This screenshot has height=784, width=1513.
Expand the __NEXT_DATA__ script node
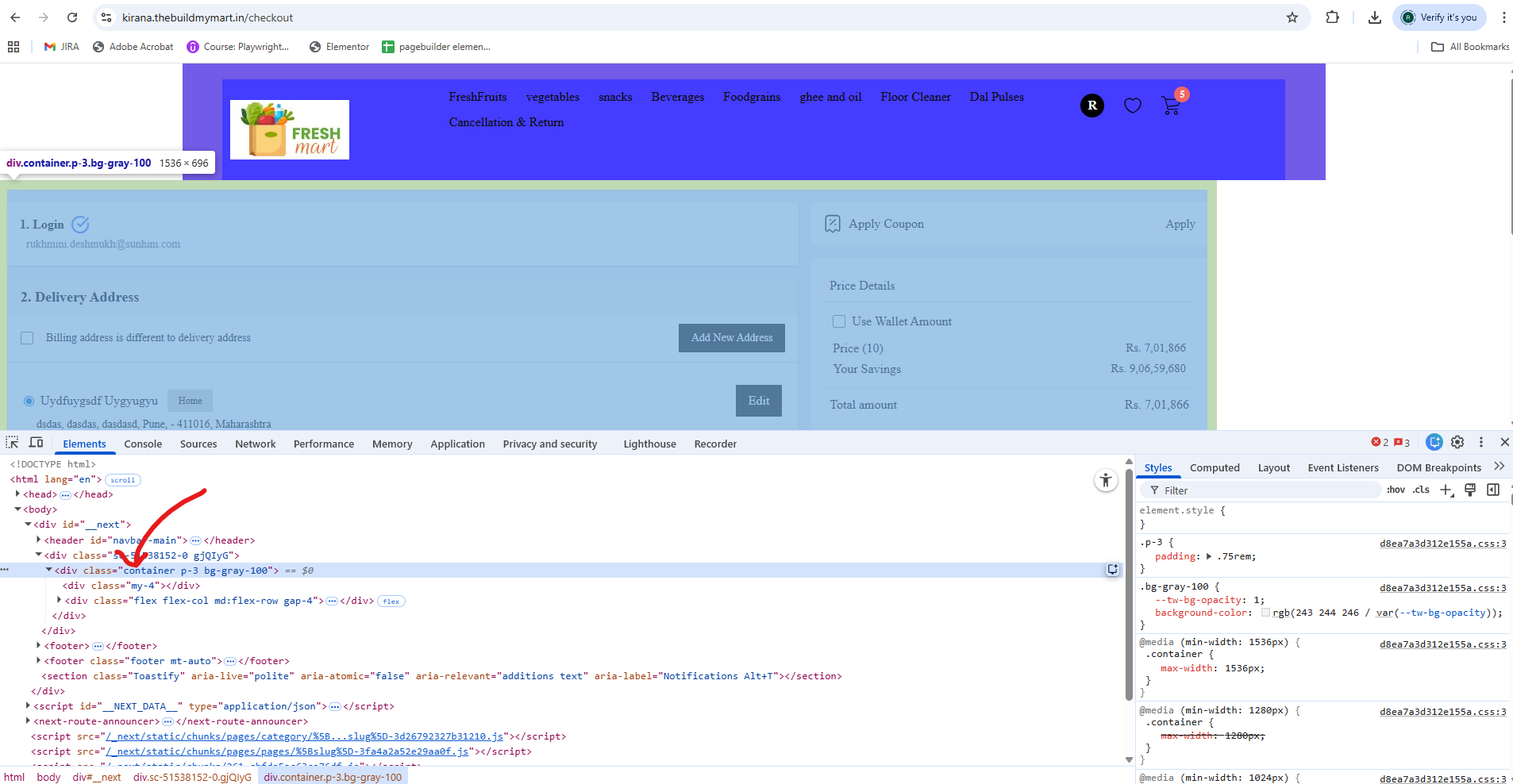click(x=28, y=705)
